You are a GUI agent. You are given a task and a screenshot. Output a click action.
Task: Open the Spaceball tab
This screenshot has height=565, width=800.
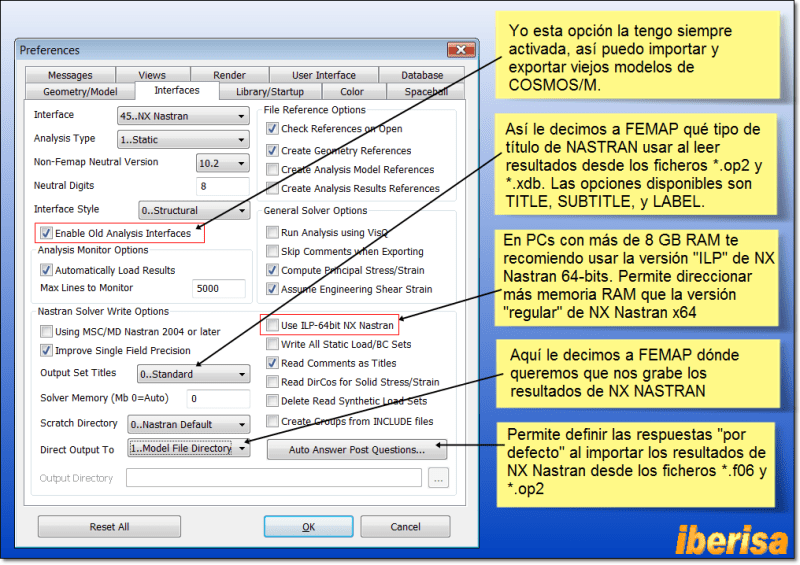[426, 91]
